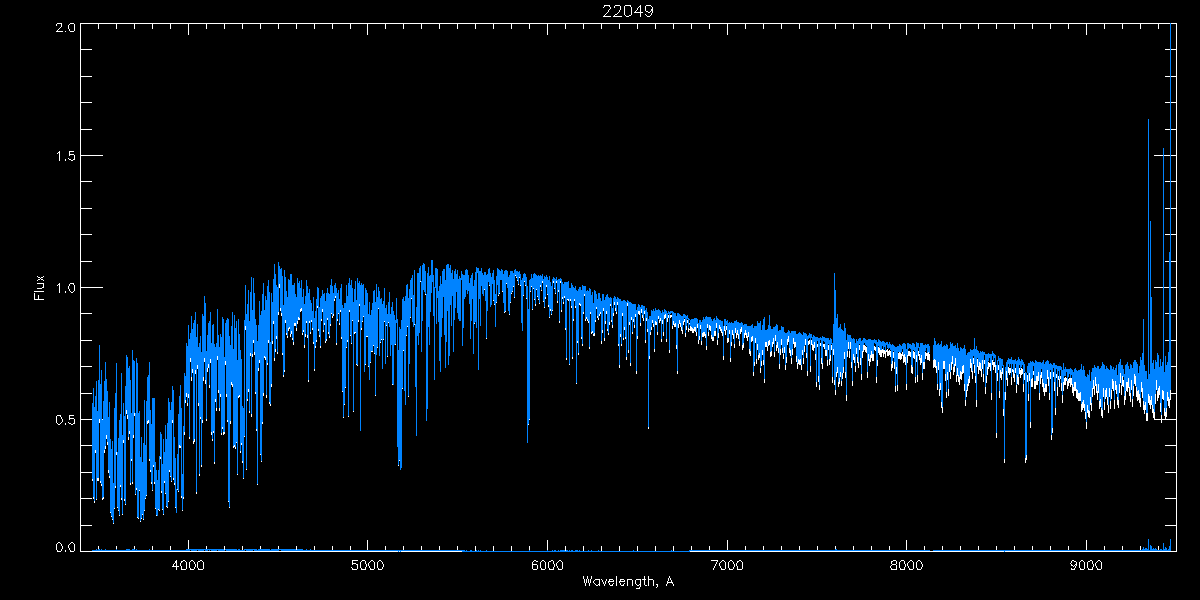Select the 1.5 flux tick label
Screen dimensions: 1200x600
coord(64,157)
